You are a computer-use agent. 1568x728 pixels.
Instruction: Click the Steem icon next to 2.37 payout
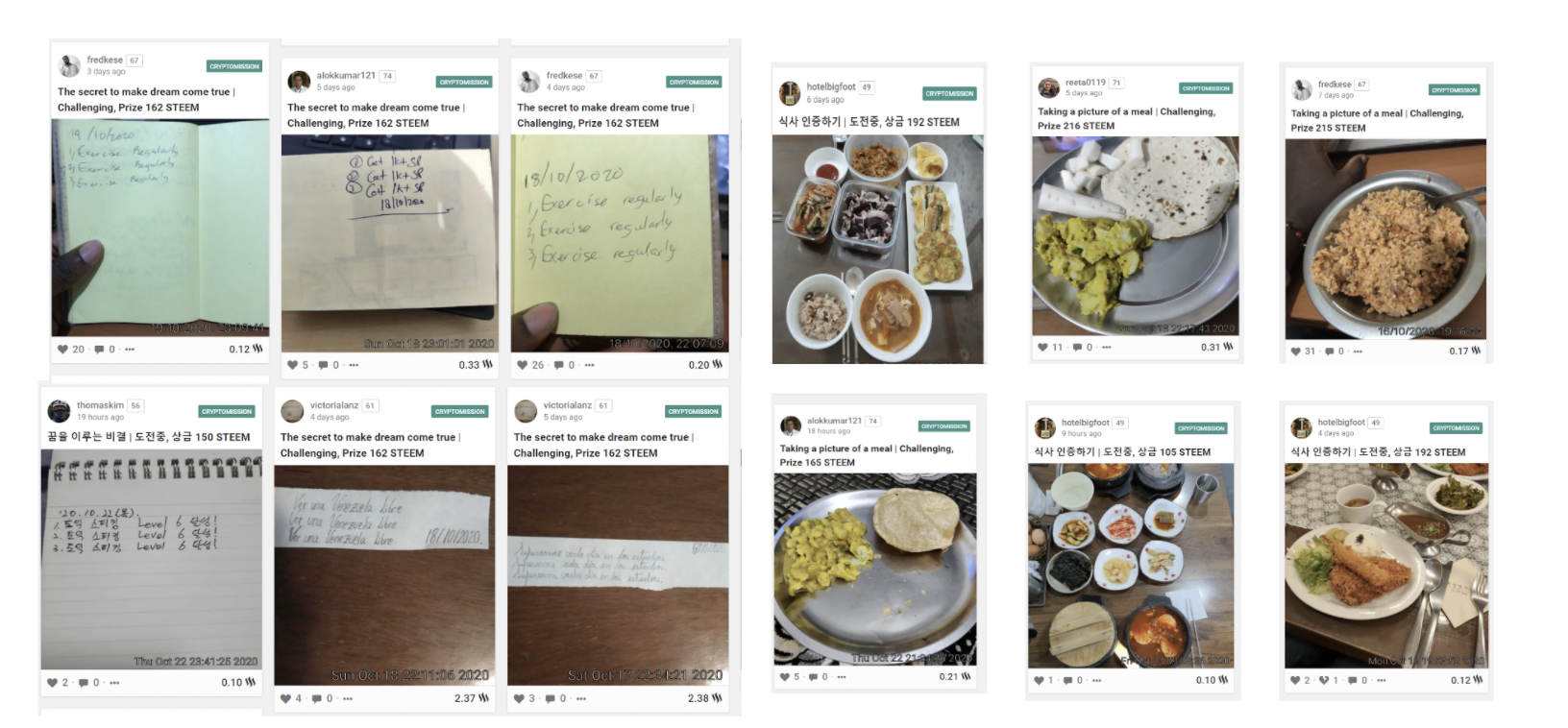click(484, 698)
